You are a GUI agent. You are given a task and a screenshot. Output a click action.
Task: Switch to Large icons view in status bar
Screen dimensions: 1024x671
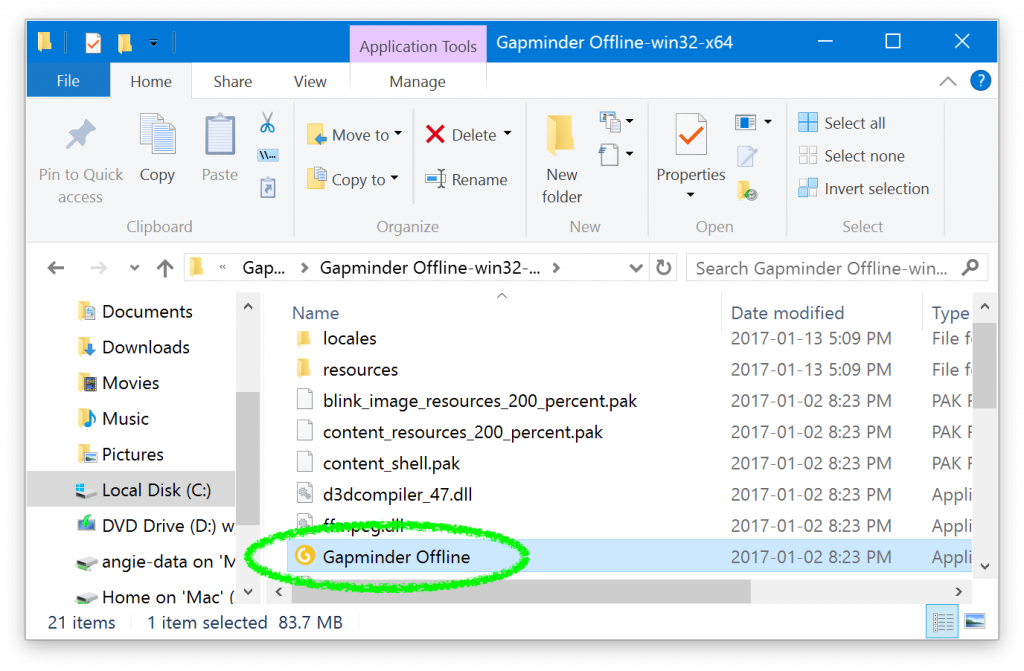click(x=975, y=621)
